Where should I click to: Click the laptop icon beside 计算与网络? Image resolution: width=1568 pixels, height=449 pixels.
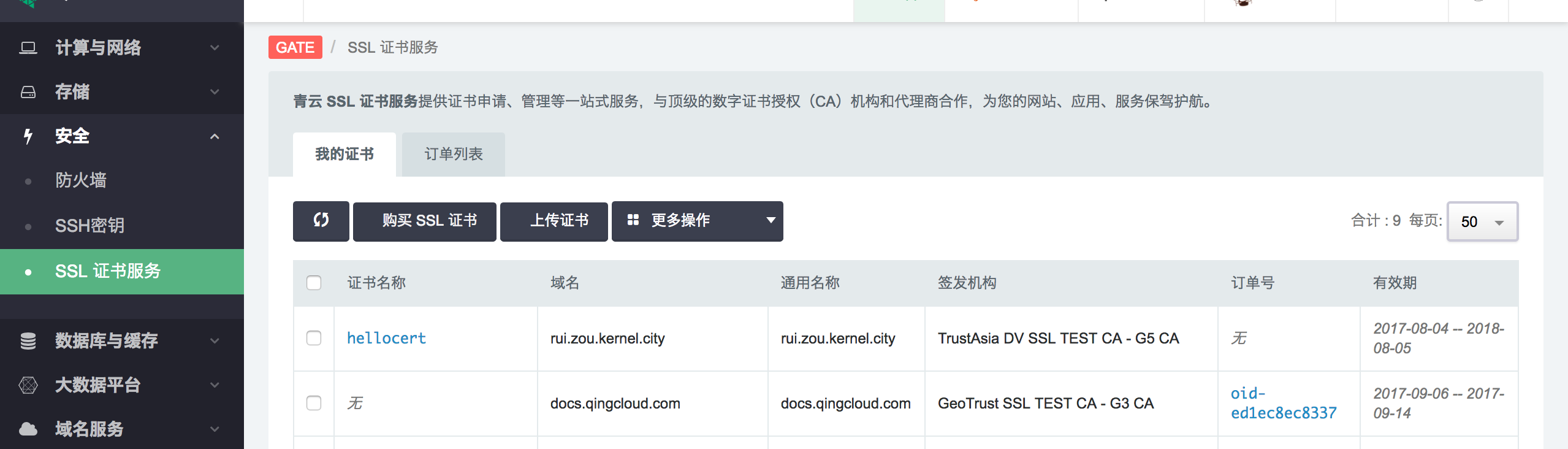[x=28, y=48]
